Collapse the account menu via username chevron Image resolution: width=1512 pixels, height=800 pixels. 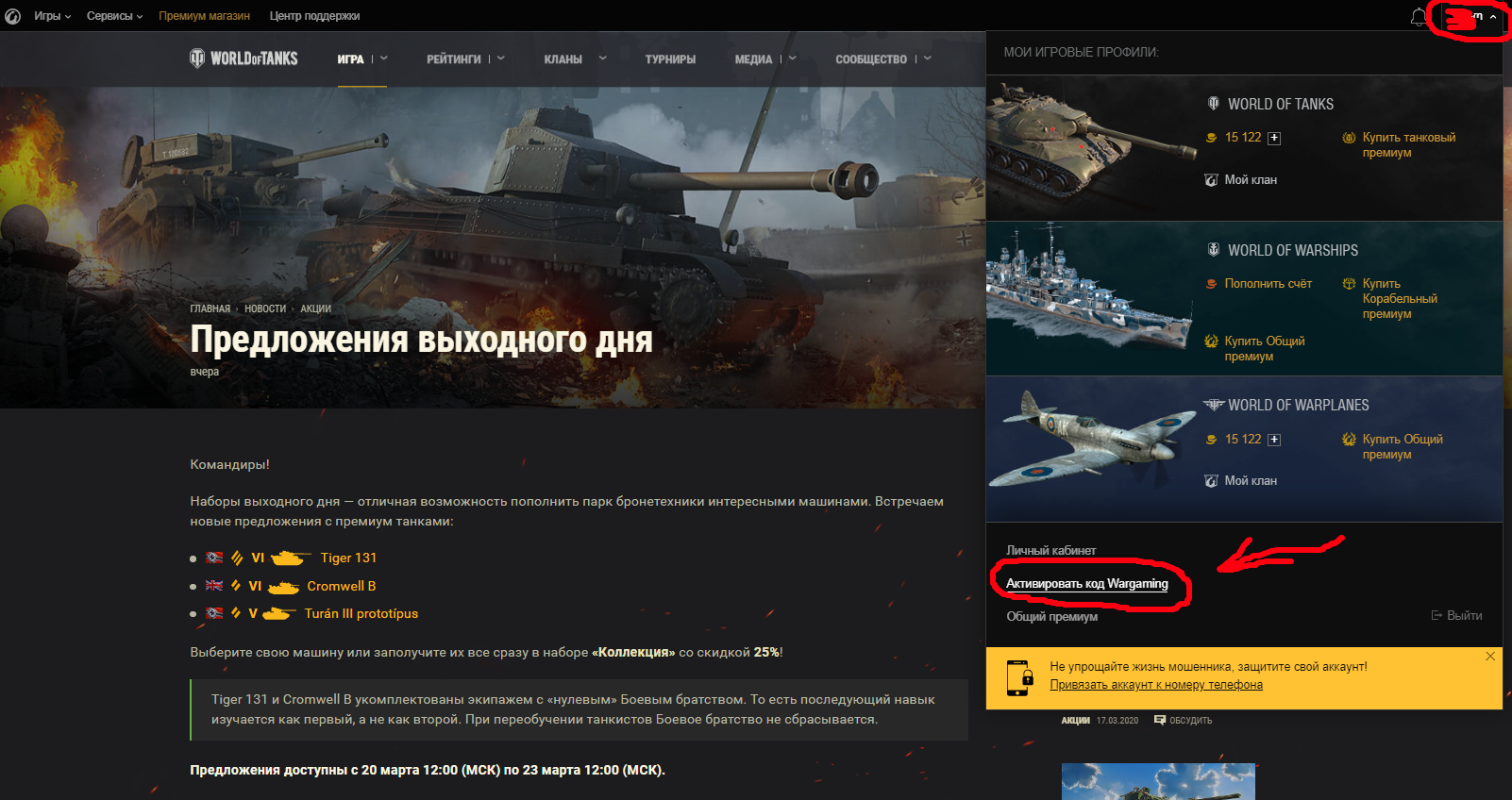tap(1493, 17)
